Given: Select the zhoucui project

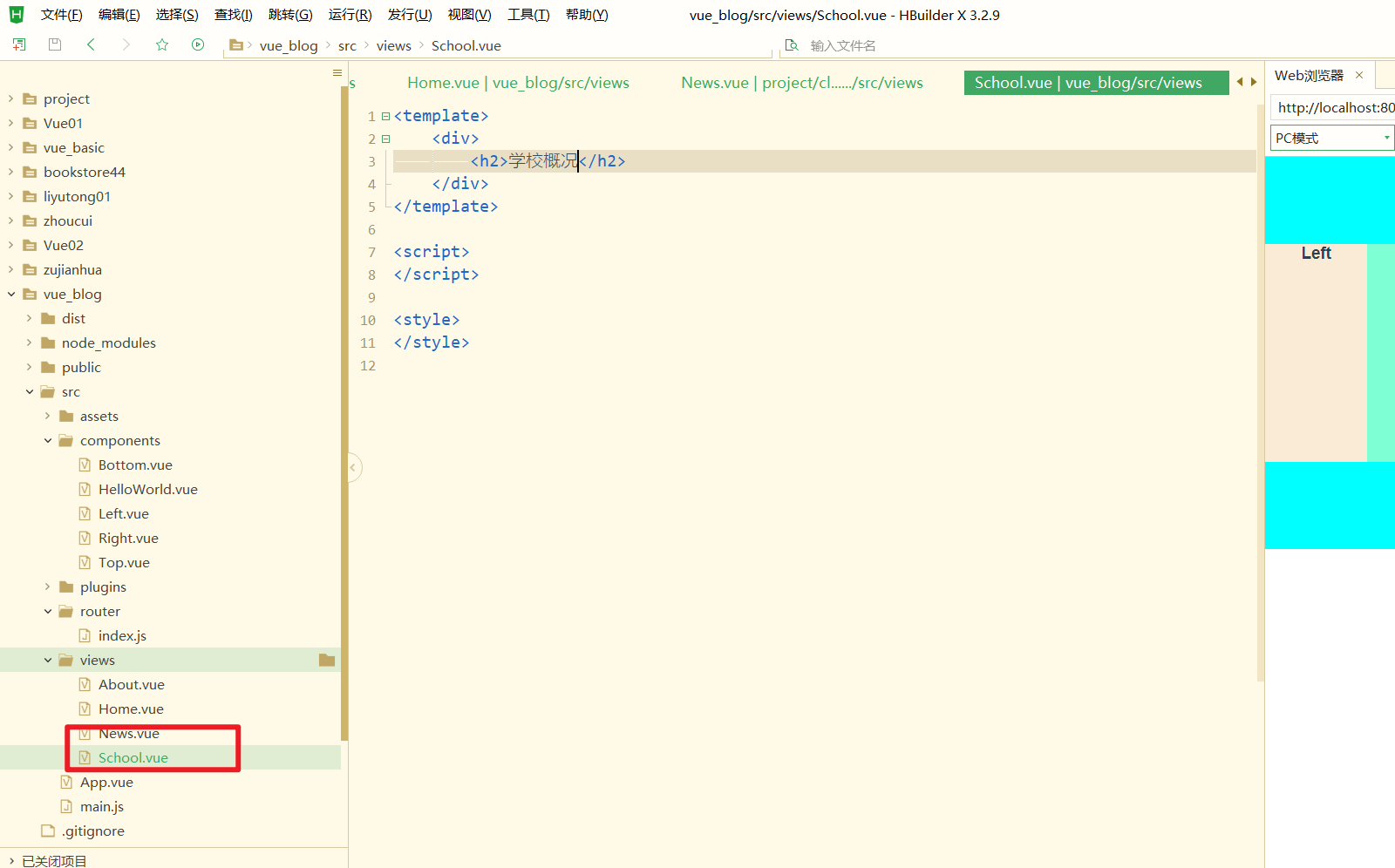Looking at the screenshot, I should (x=68, y=220).
